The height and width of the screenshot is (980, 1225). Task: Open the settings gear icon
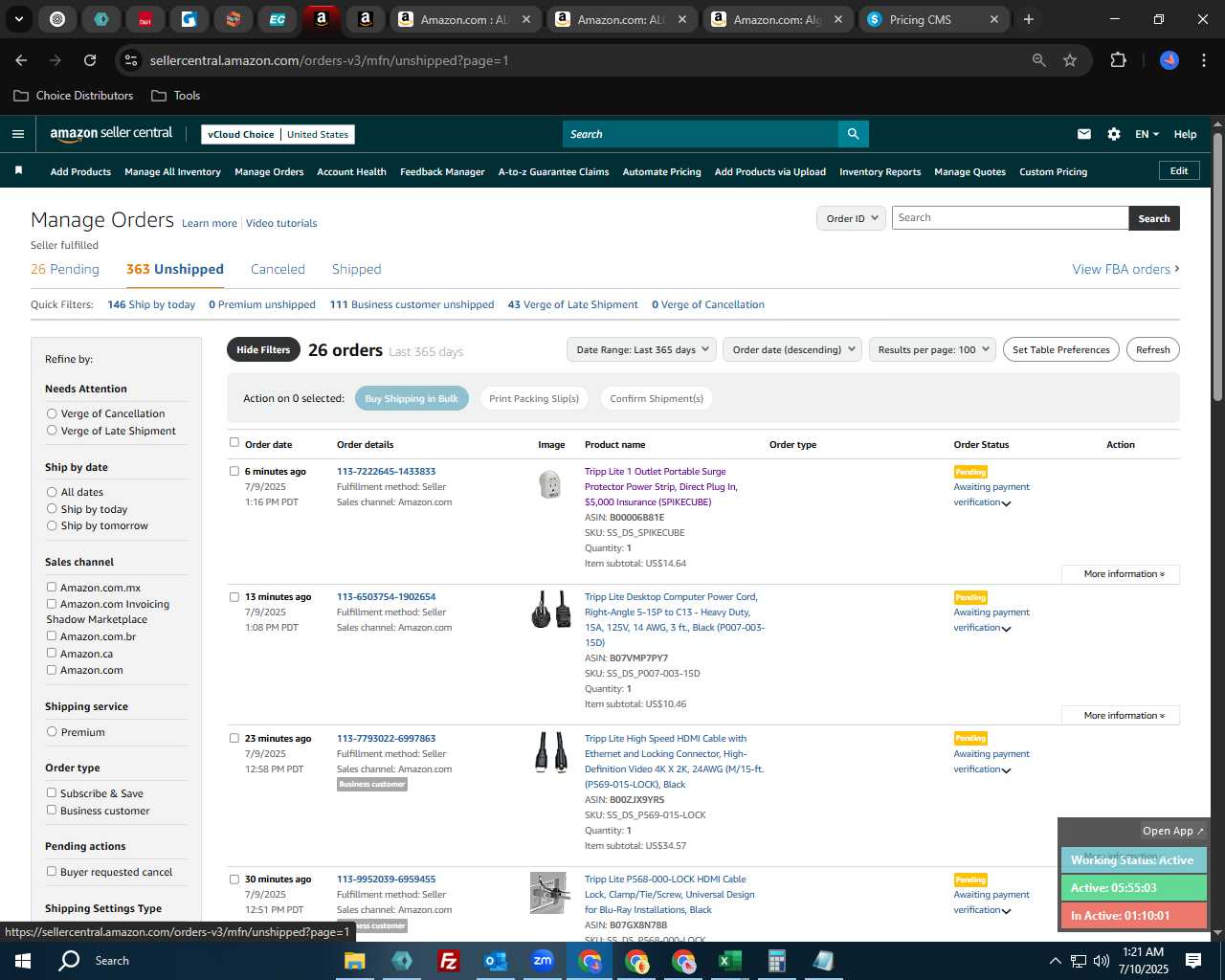pyautogui.click(x=1114, y=134)
